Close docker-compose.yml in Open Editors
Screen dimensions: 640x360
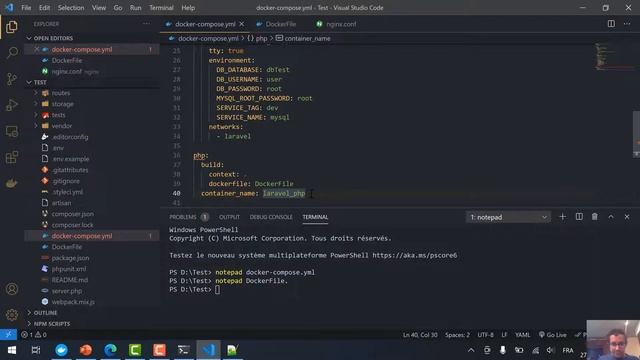pos(37,49)
